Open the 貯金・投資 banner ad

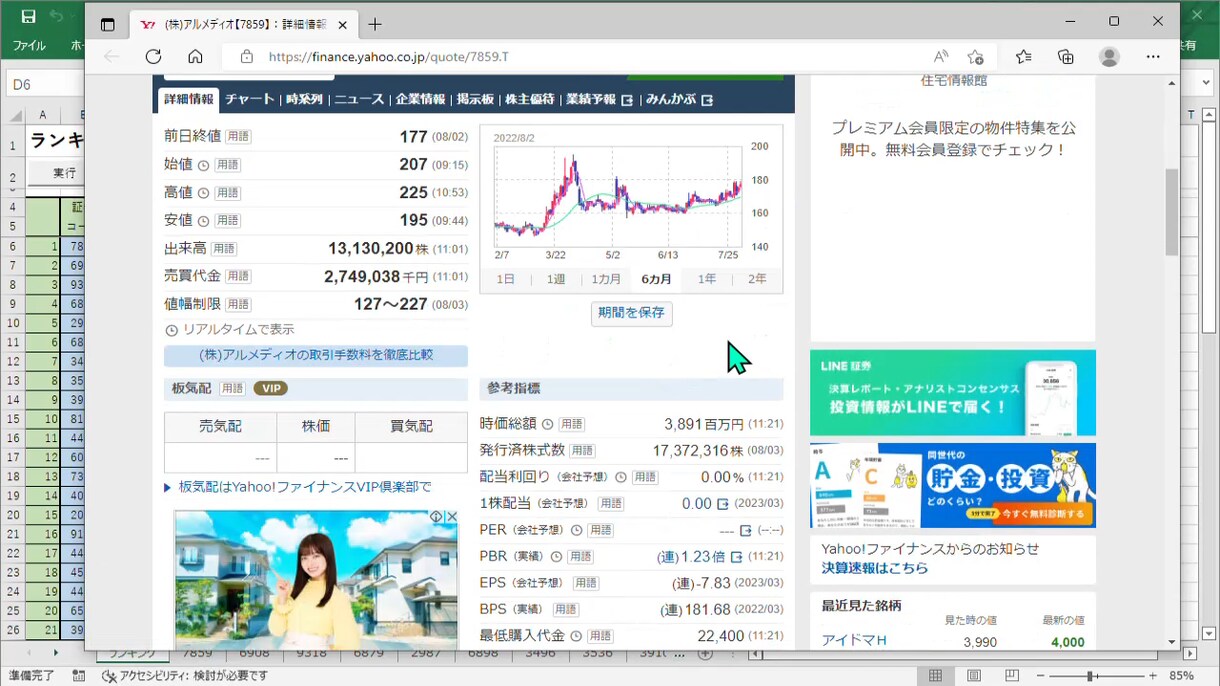tap(953, 485)
